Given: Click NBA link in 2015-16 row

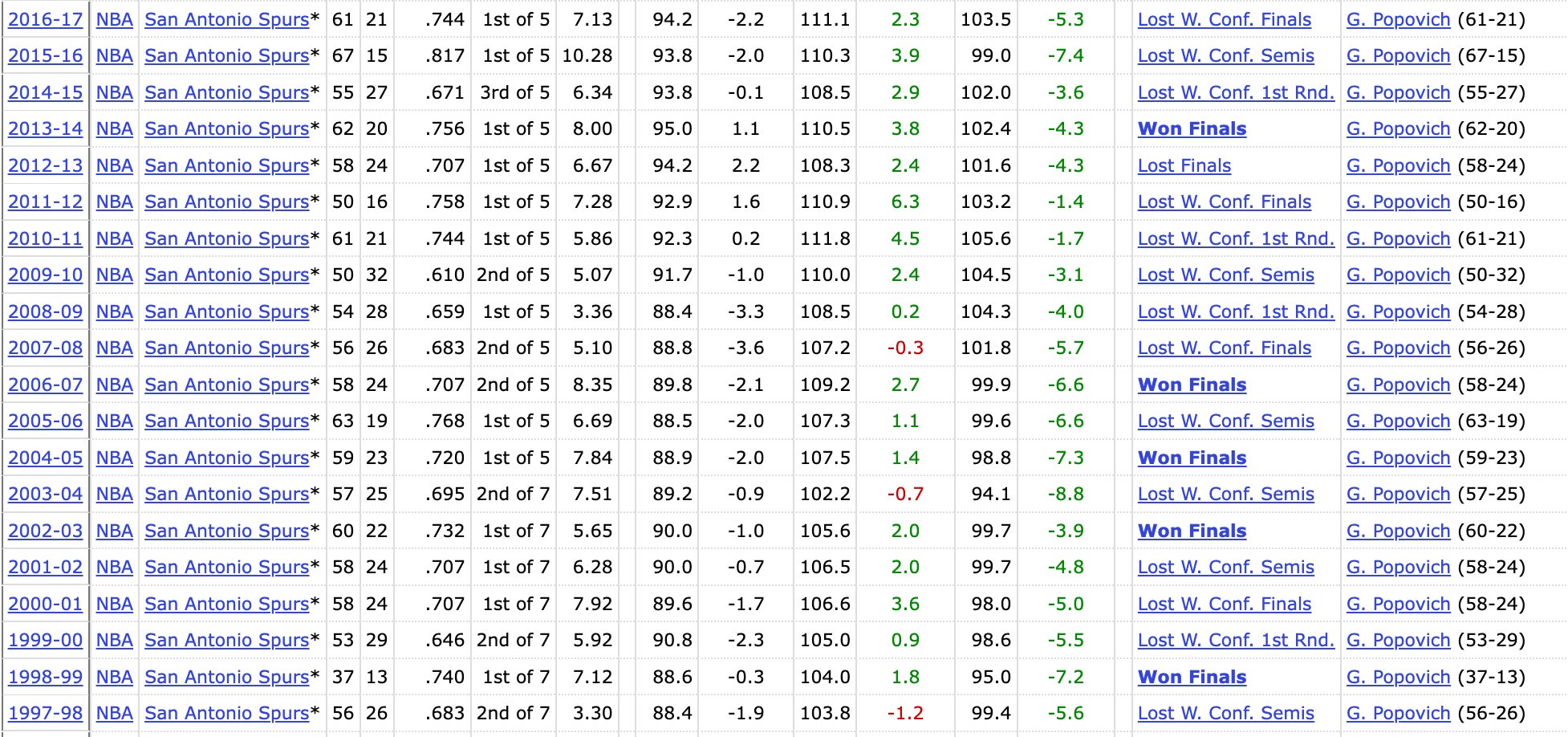Looking at the screenshot, I should [x=114, y=55].
